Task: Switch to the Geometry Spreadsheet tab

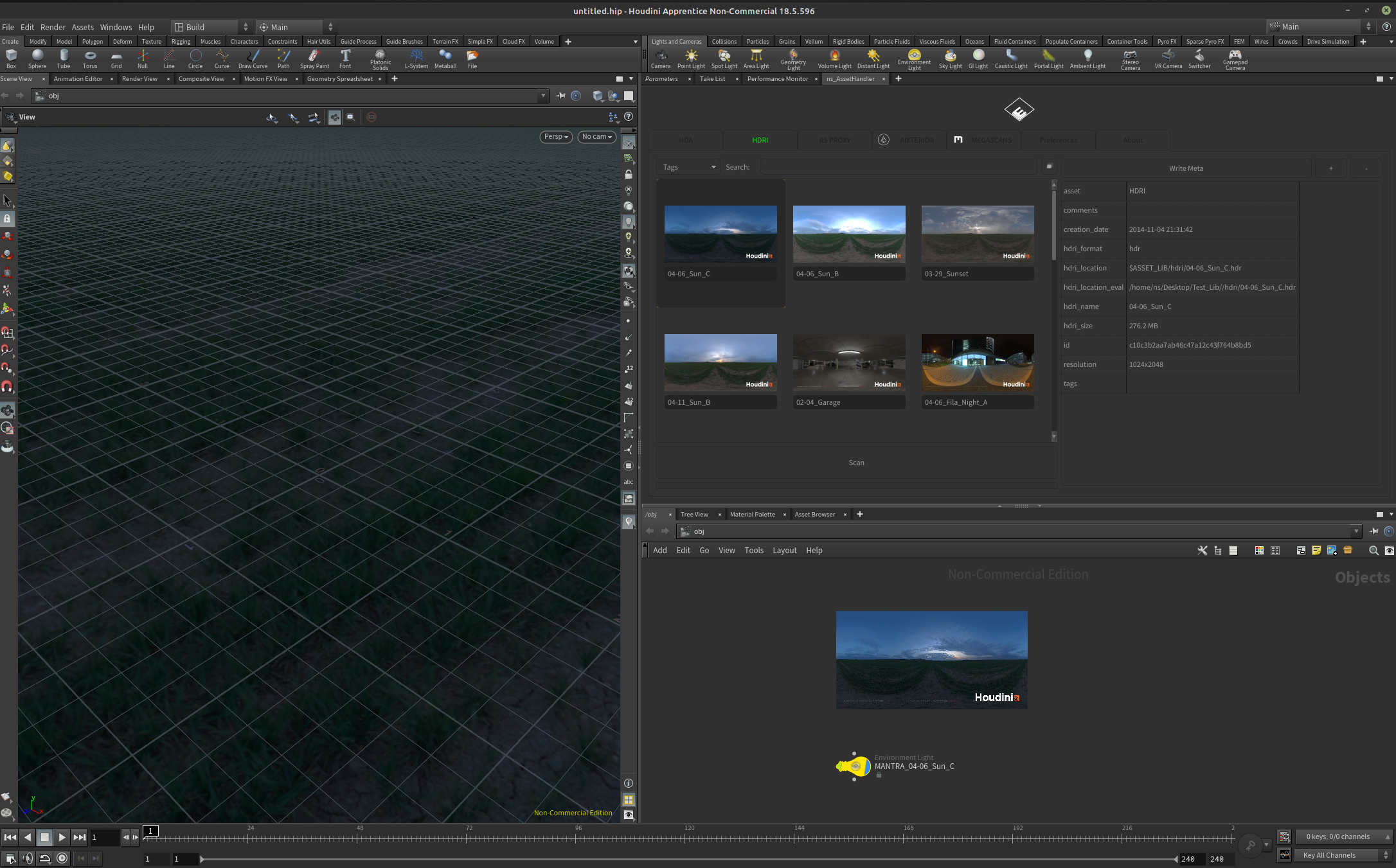Action: tap(339, 79)
